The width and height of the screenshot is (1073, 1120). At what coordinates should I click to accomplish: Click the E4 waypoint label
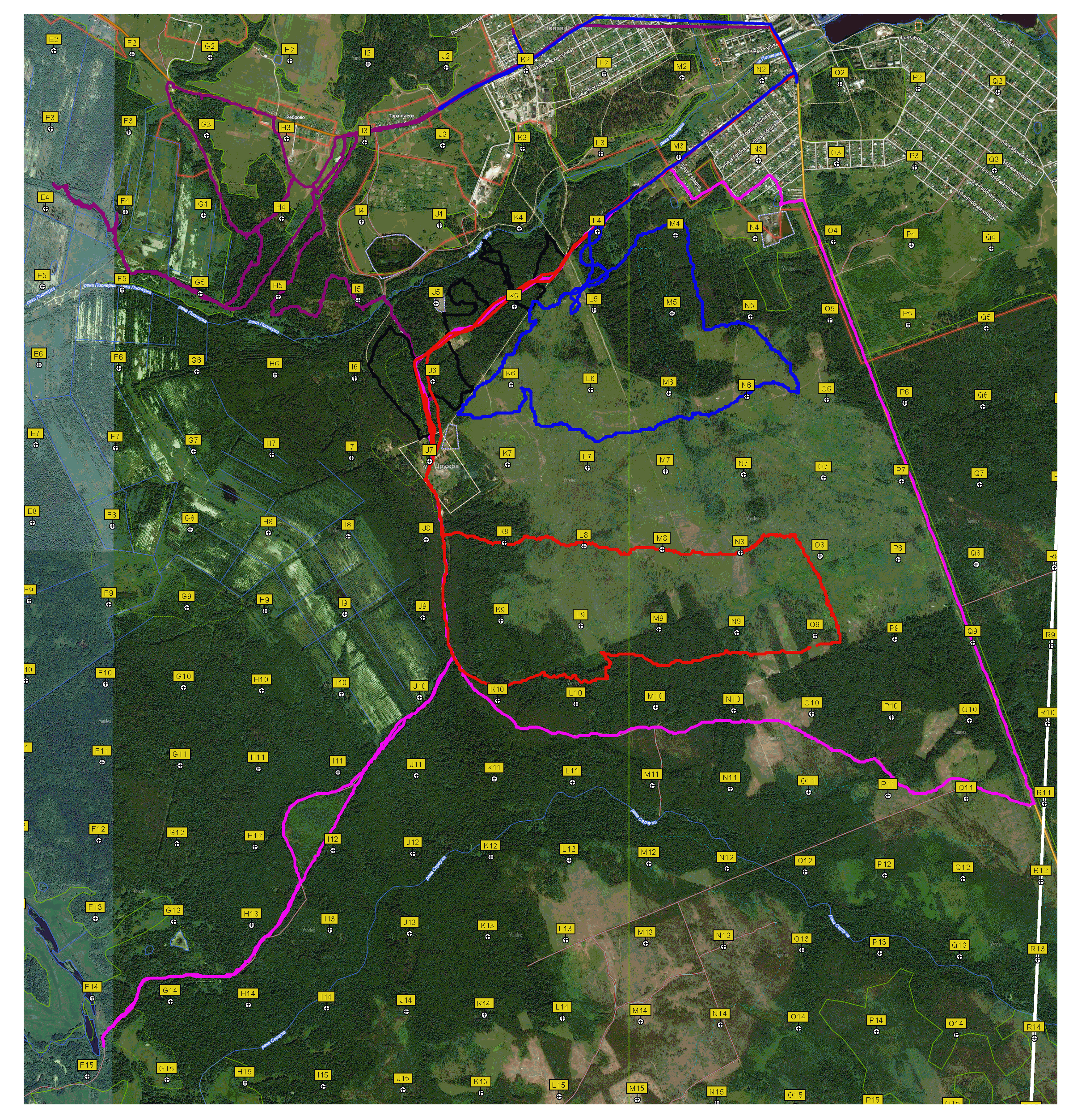coord(45,197)
